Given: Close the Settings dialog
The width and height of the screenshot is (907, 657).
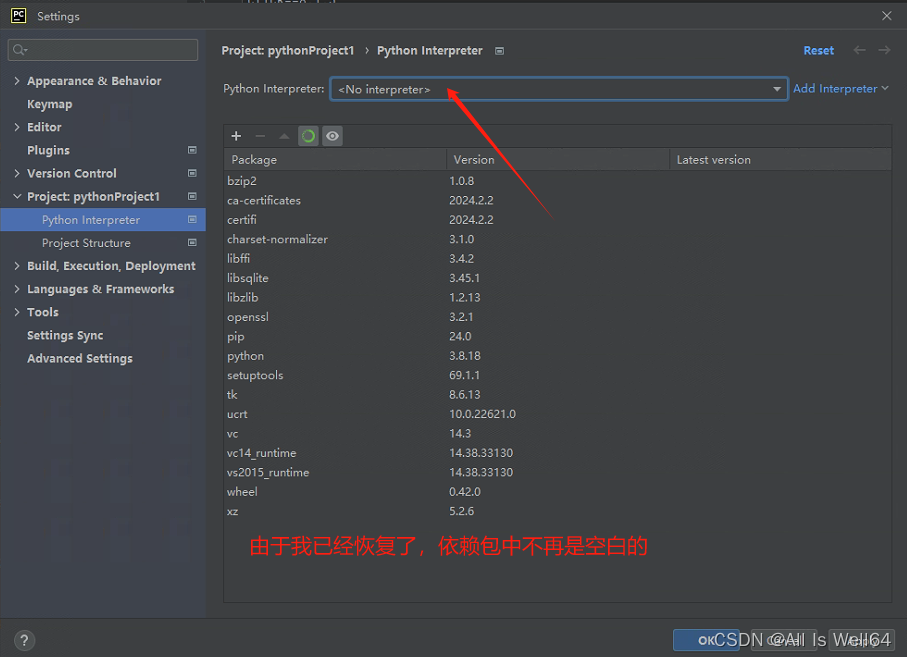Looking at the screenshot, I should click(x=887, y=16).
